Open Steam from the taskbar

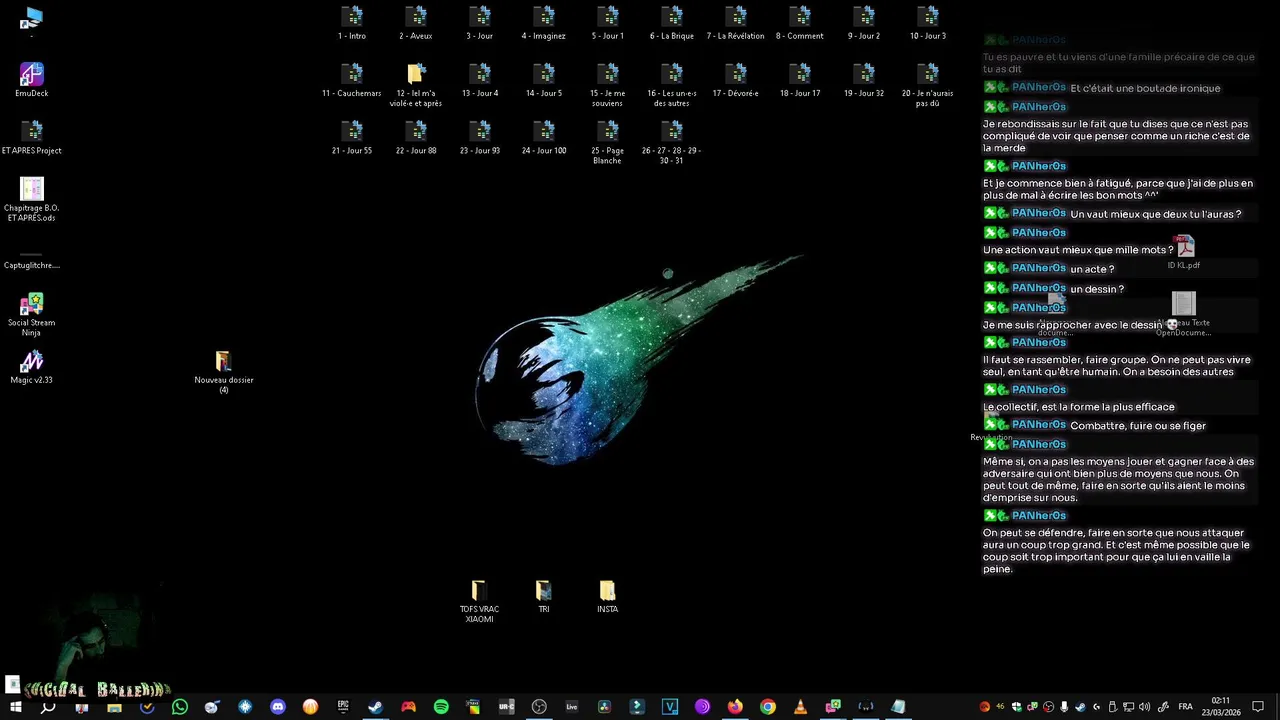click(x=376, y=707)
